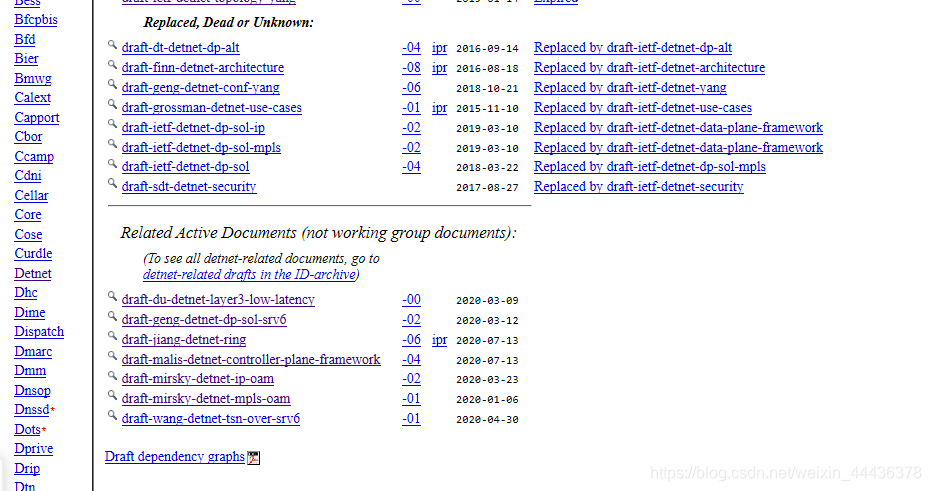The width and height of the screenshot is (931, 491).
Task: Follow Replaced by draft-ietf-detnet-use-cases link
Action: pos(643,108)
